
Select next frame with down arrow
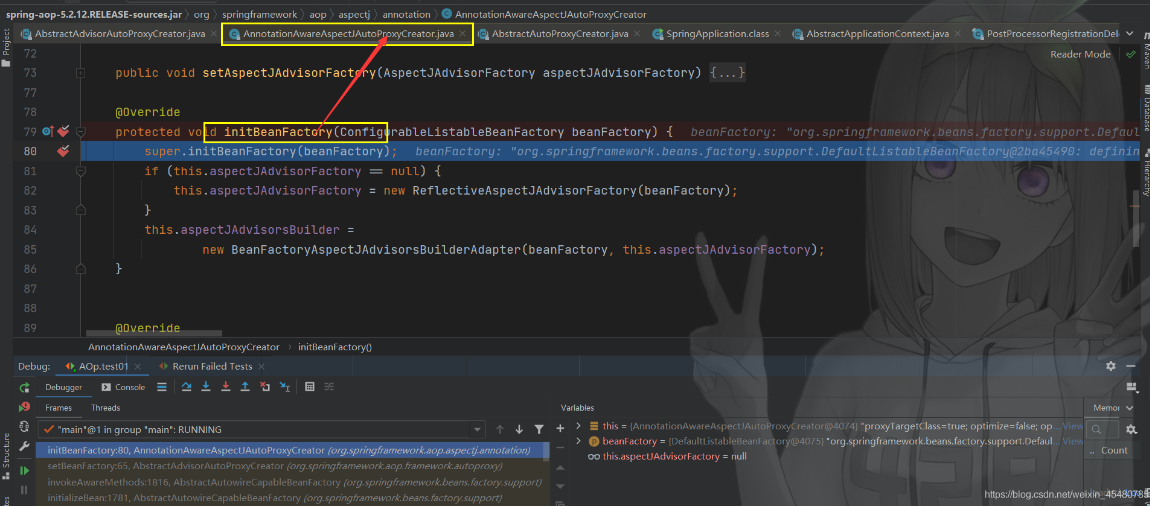pyautogui.click(x=519, y=429)
